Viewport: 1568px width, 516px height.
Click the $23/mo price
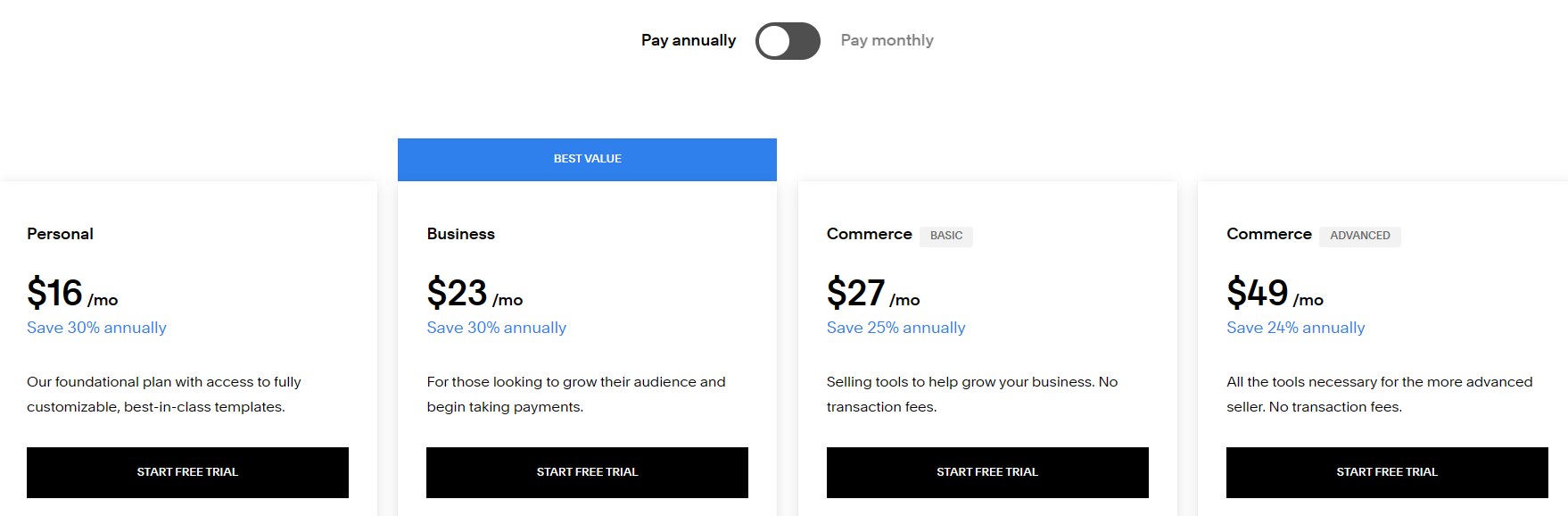475,294
